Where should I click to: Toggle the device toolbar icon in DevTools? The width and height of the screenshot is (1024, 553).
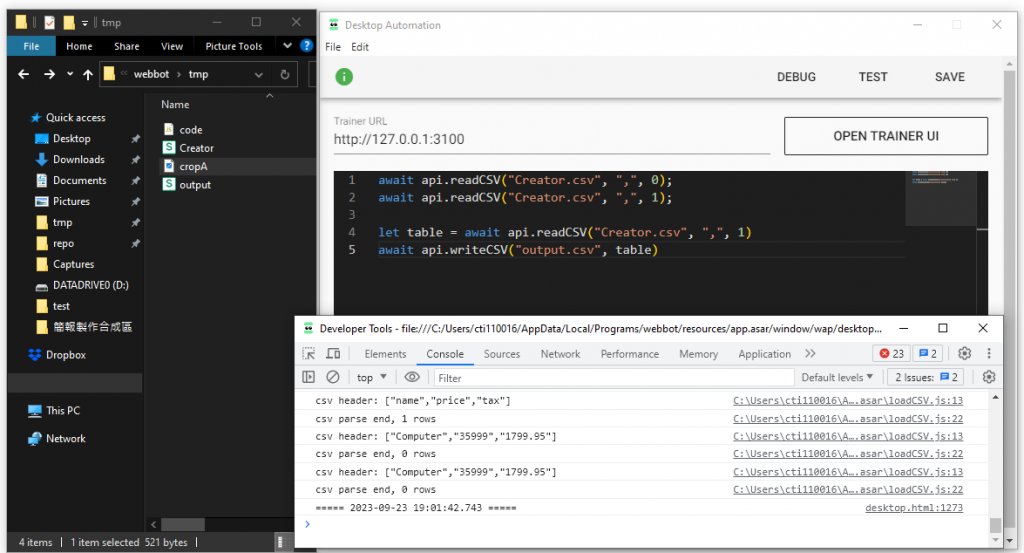tap(333, 354)
